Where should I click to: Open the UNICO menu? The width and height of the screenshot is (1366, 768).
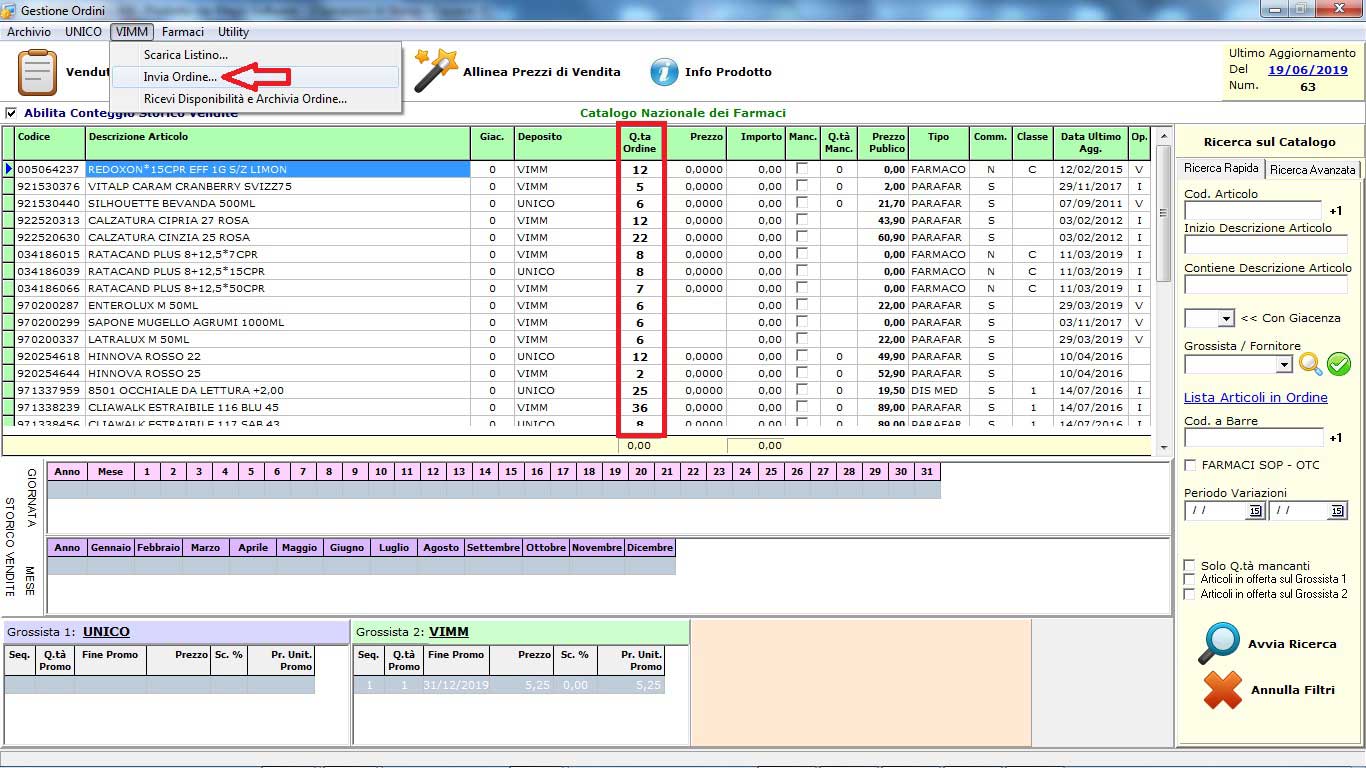84,32
